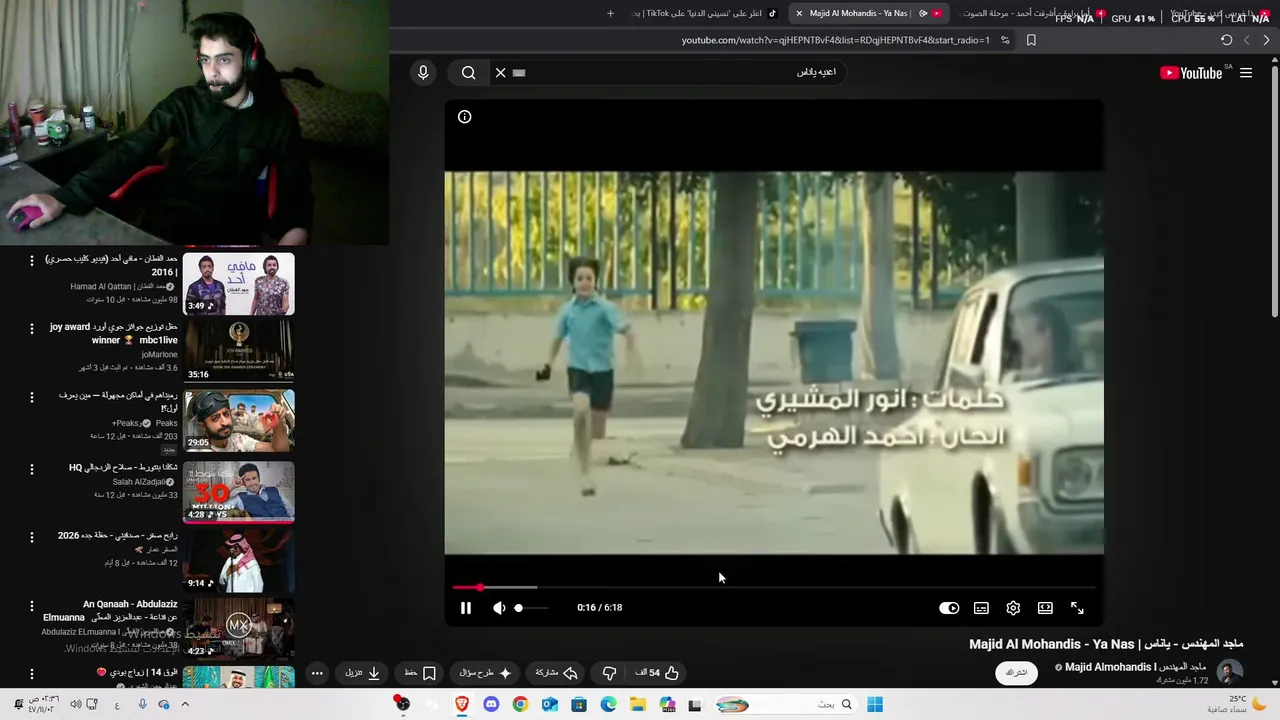Open options menu for An Qanaah video
The width and height of the screenshot is (1280, 720).
click(x=31, y=605)
